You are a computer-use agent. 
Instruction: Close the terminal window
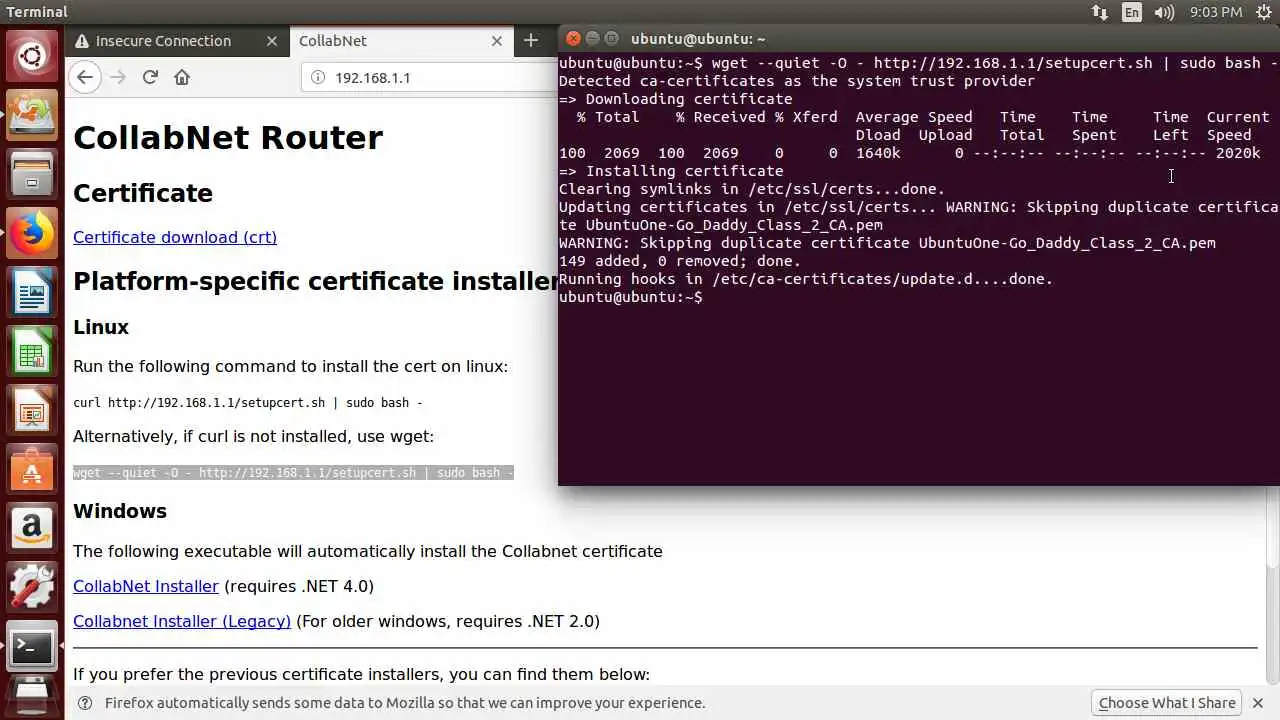click(573, 38)
